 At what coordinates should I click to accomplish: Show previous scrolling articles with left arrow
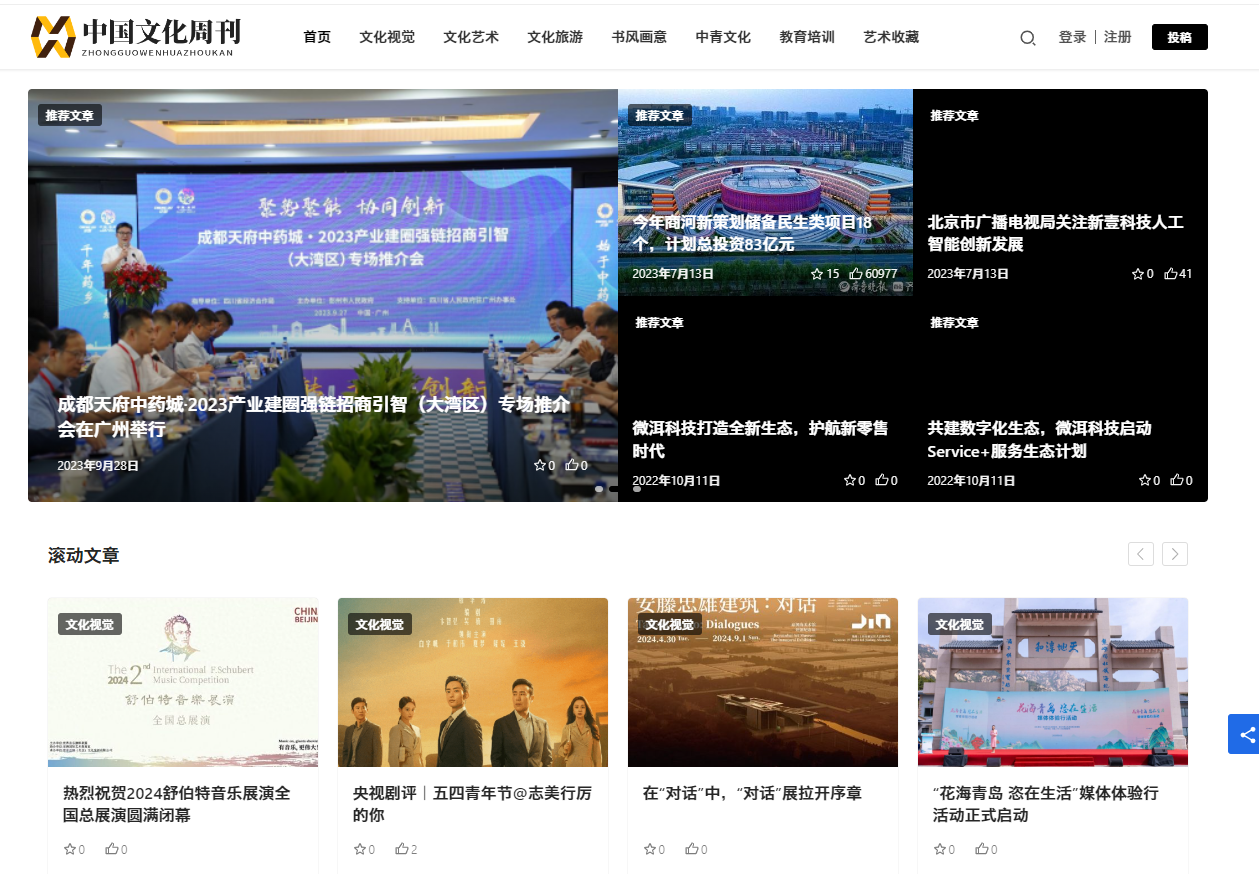pyautogui.click(x=1141, y=554)
